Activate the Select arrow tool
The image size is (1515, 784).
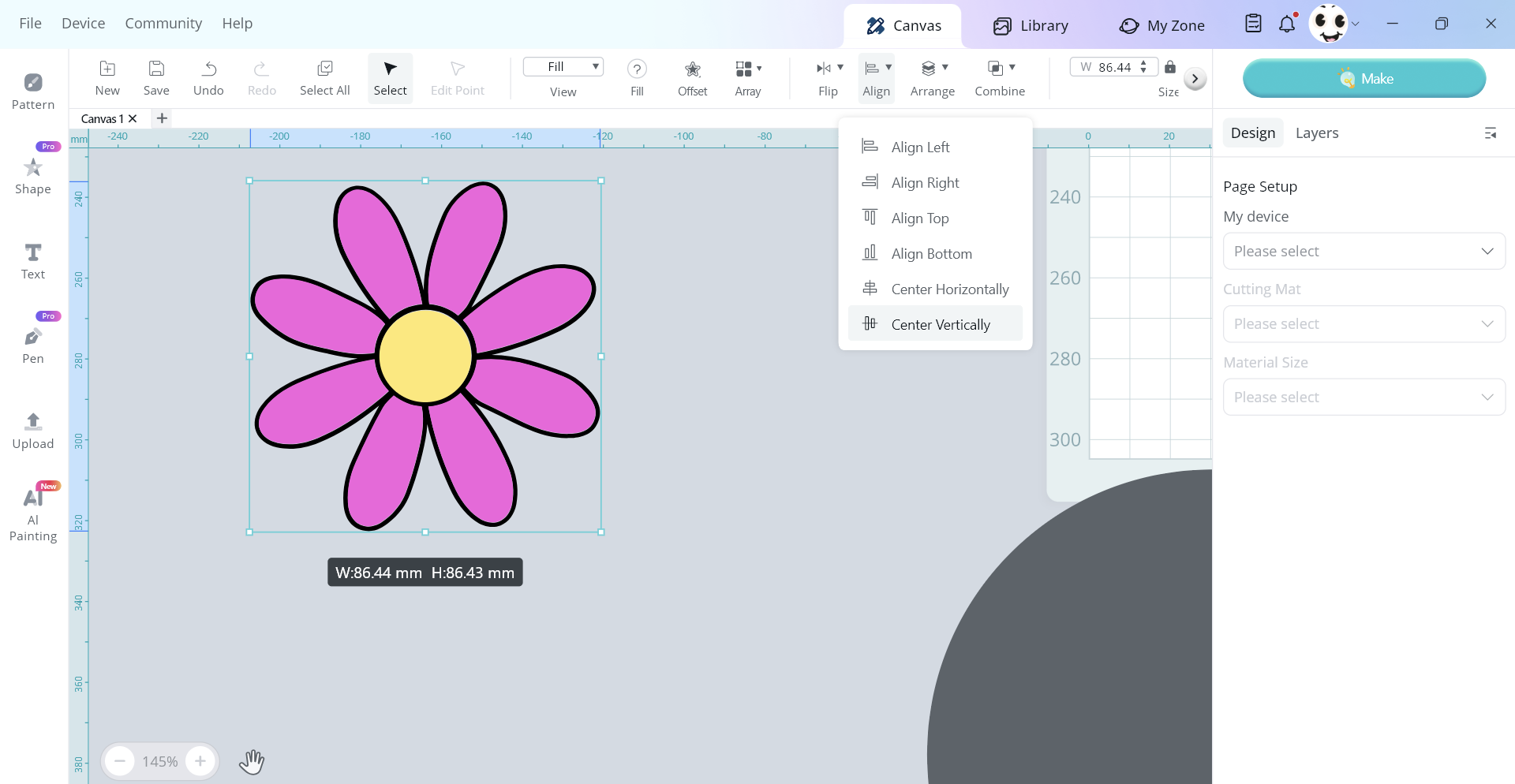390,78
